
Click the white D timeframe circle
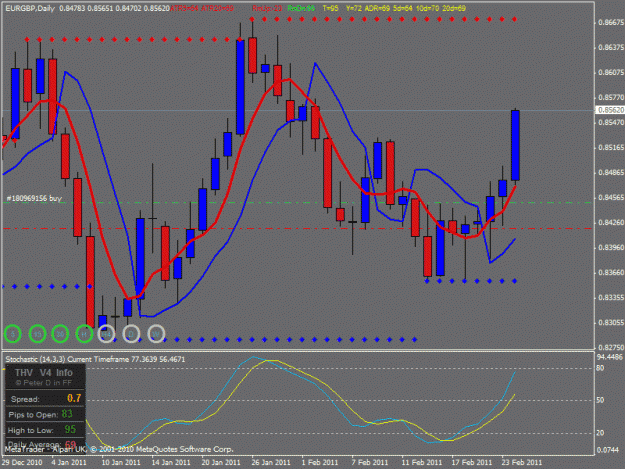[x=131, y=334]
